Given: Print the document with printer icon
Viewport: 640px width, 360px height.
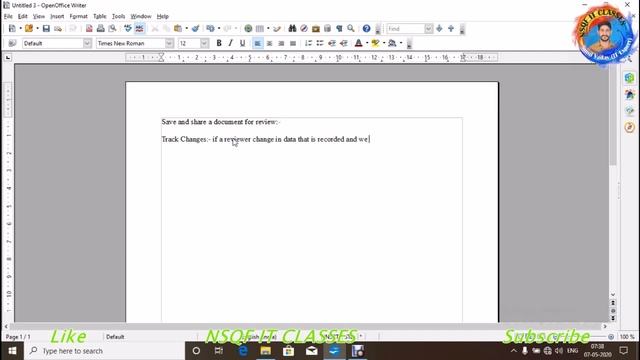Looking at the screenshot, I should 100,29.
